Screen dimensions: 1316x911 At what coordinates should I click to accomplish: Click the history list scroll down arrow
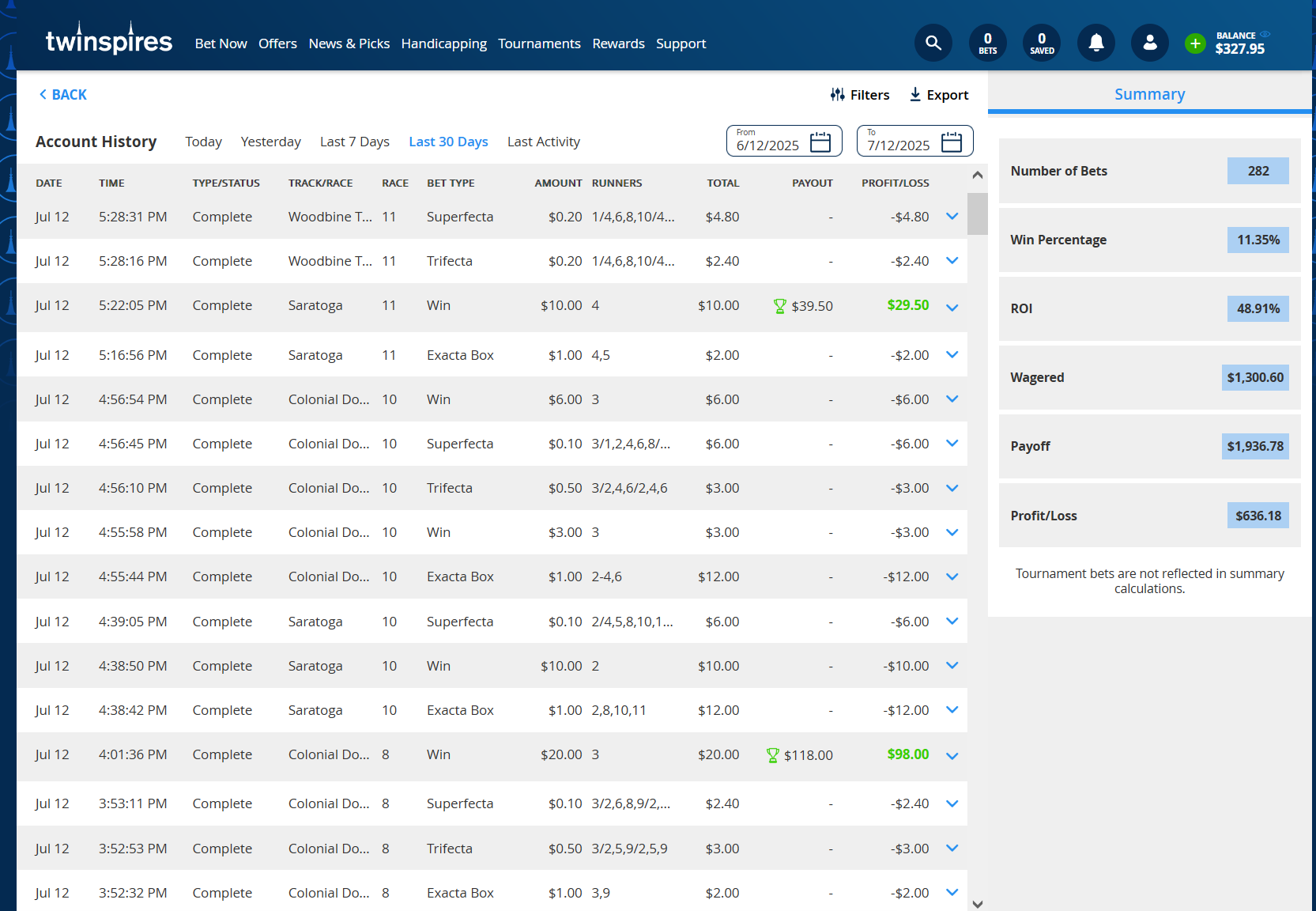(x=978, y=904)
